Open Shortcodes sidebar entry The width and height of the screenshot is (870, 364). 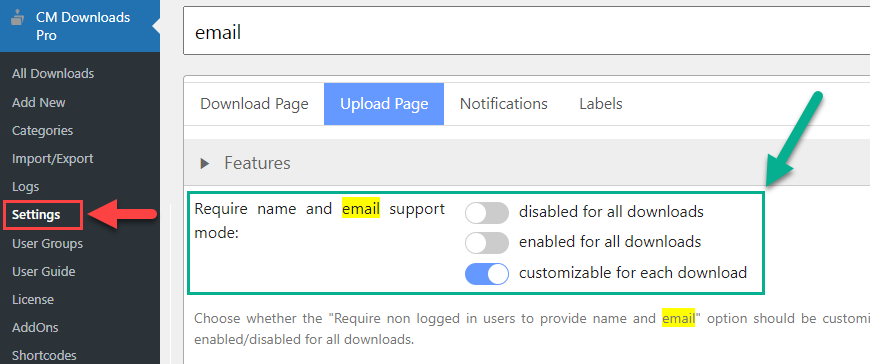tap(44, 356)
